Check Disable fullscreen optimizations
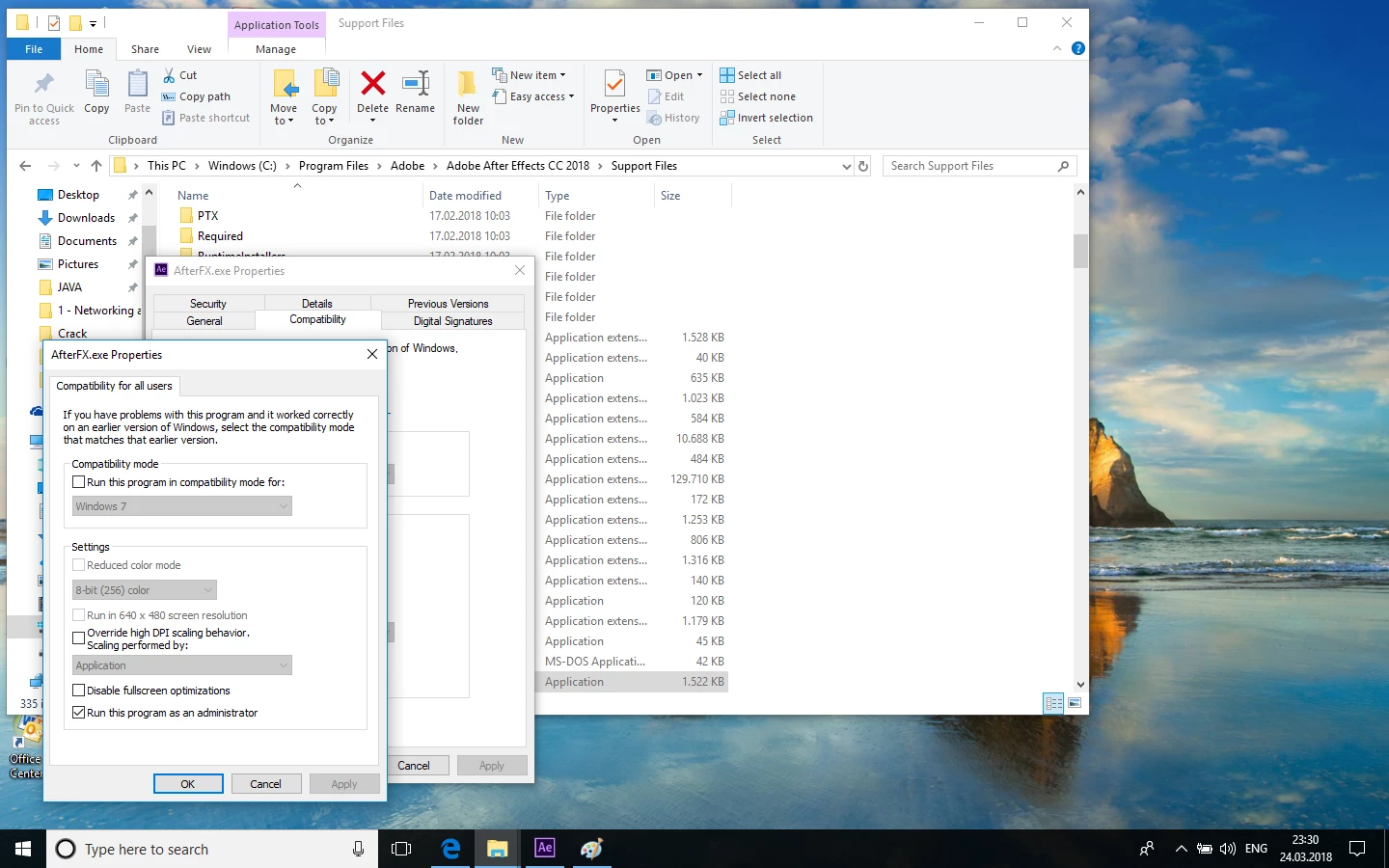 tap(79, 691)
